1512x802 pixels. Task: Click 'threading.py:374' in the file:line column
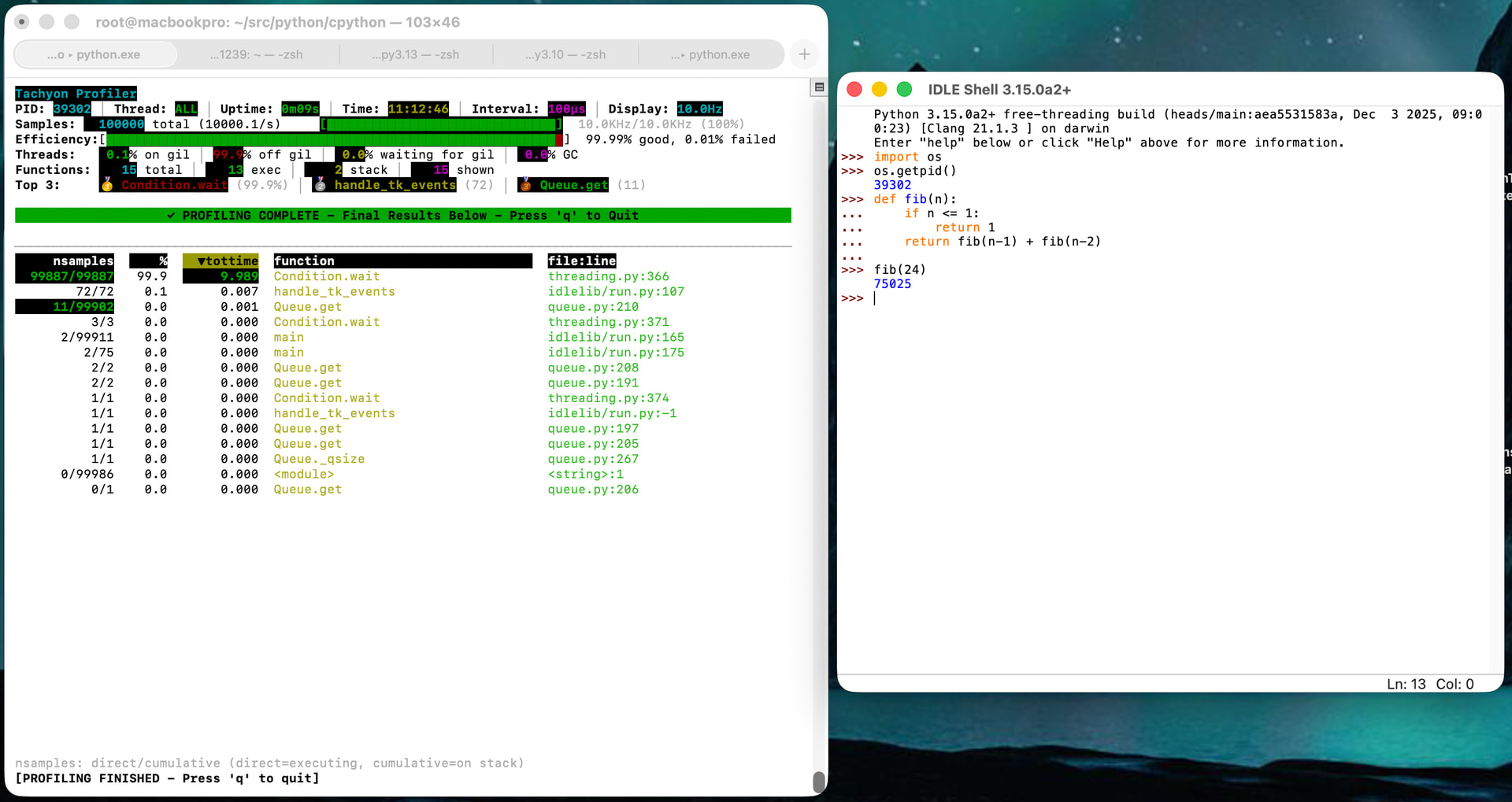[x=608, y=398]
